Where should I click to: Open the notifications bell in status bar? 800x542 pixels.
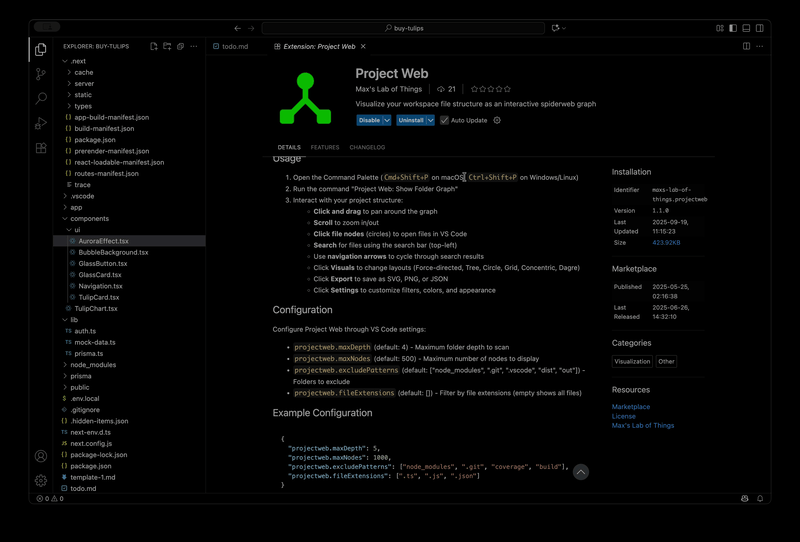pos(760,499)
